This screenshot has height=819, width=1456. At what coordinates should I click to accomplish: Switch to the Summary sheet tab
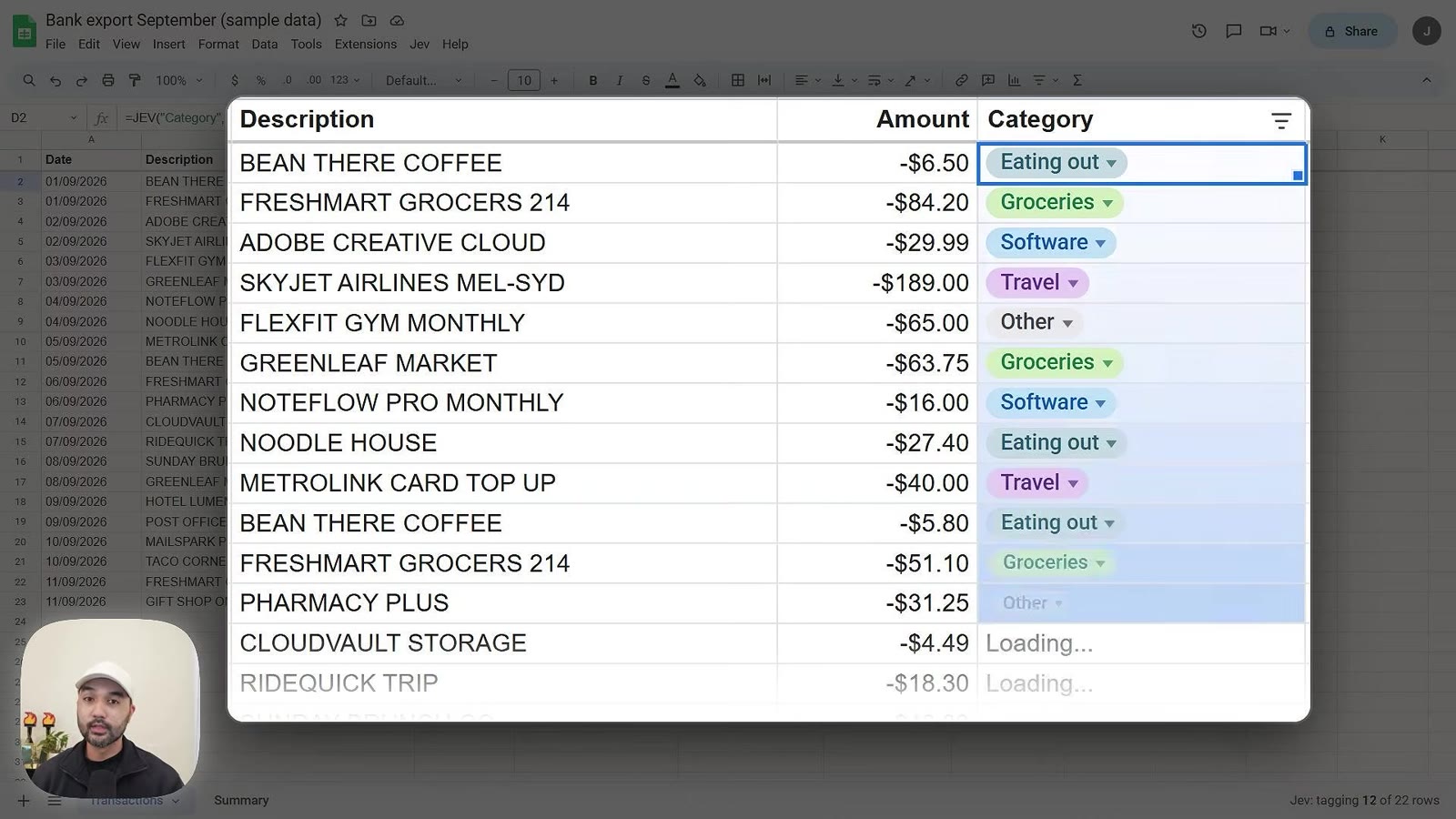(x=241, y=801)
